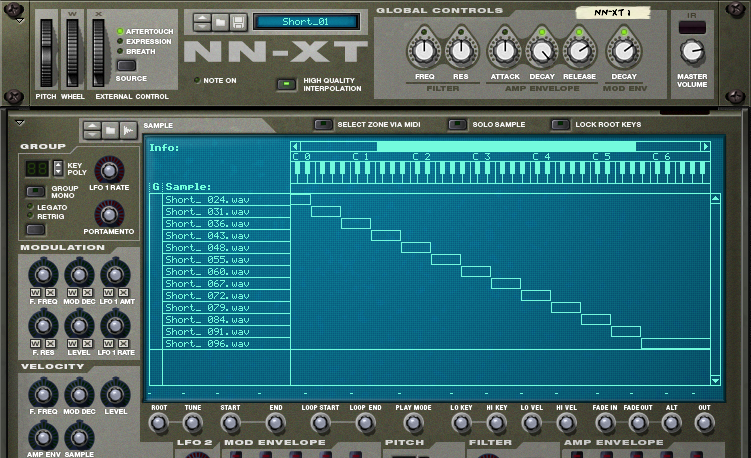
Task: Toggle the Solo Sample button
Action: point(457,125)
